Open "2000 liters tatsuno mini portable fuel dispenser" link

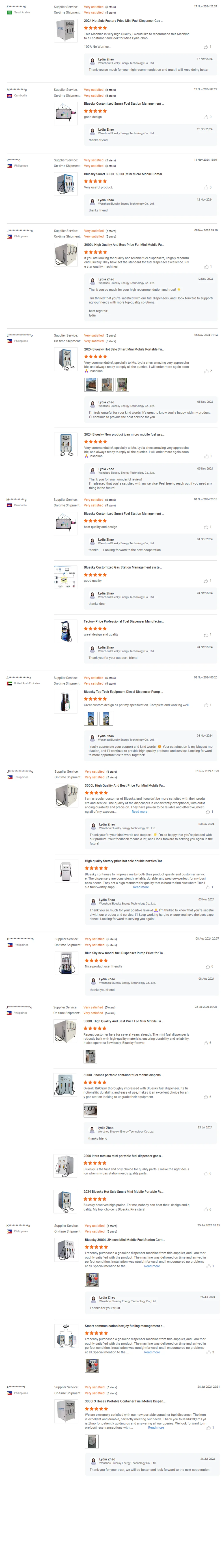pos(123,1156)
